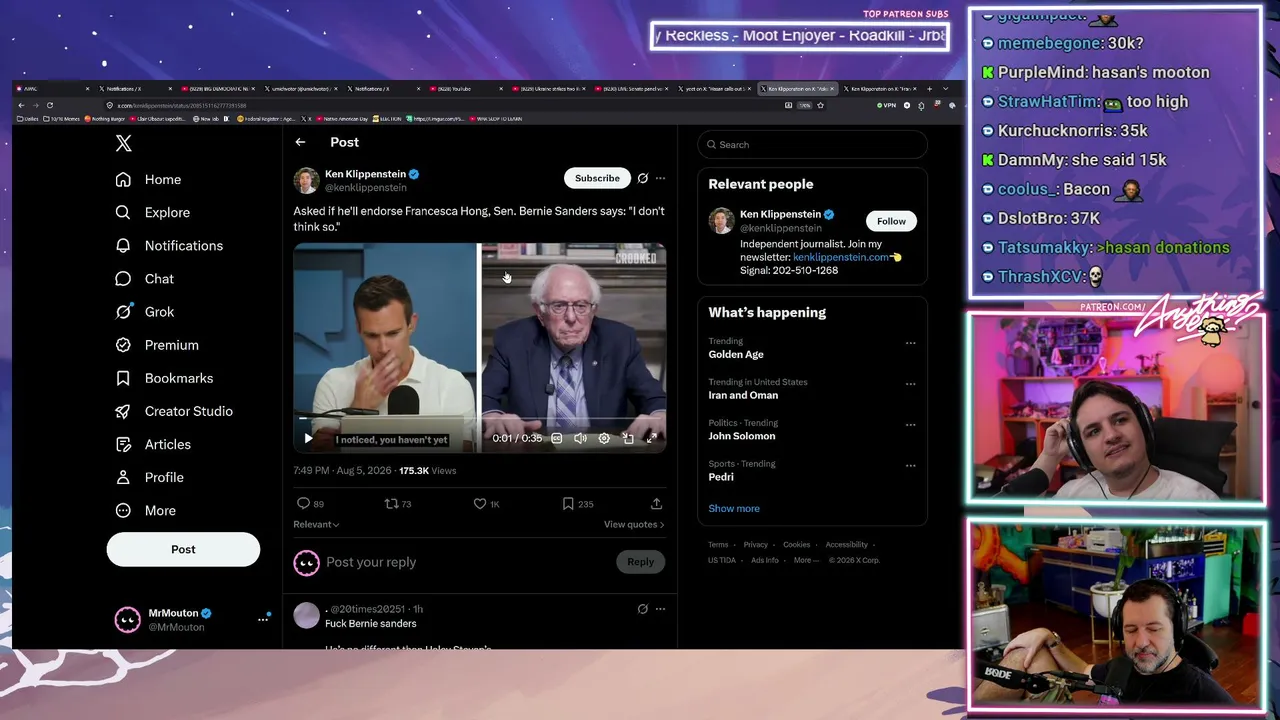Share the post using the share icon

tap(656, 504)
